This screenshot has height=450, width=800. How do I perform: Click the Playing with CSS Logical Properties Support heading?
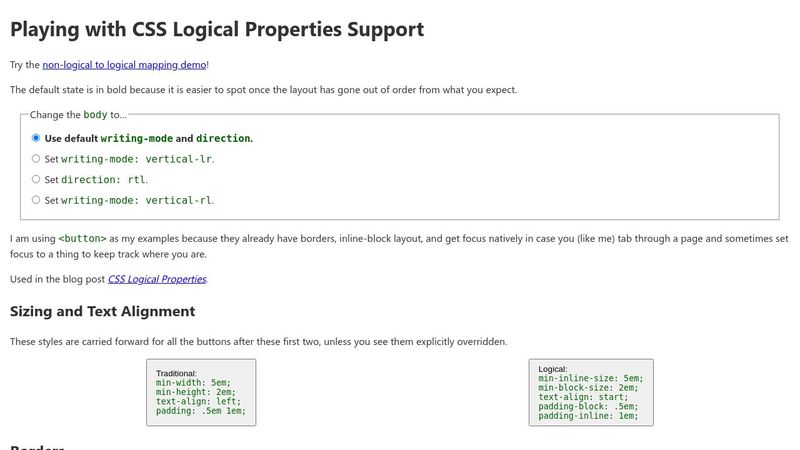[217, 29]
